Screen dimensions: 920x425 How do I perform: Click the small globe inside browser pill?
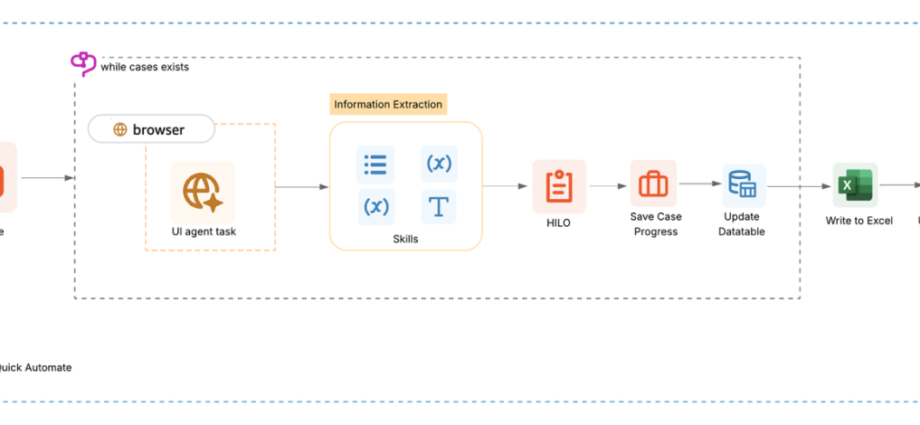[120, 129]
